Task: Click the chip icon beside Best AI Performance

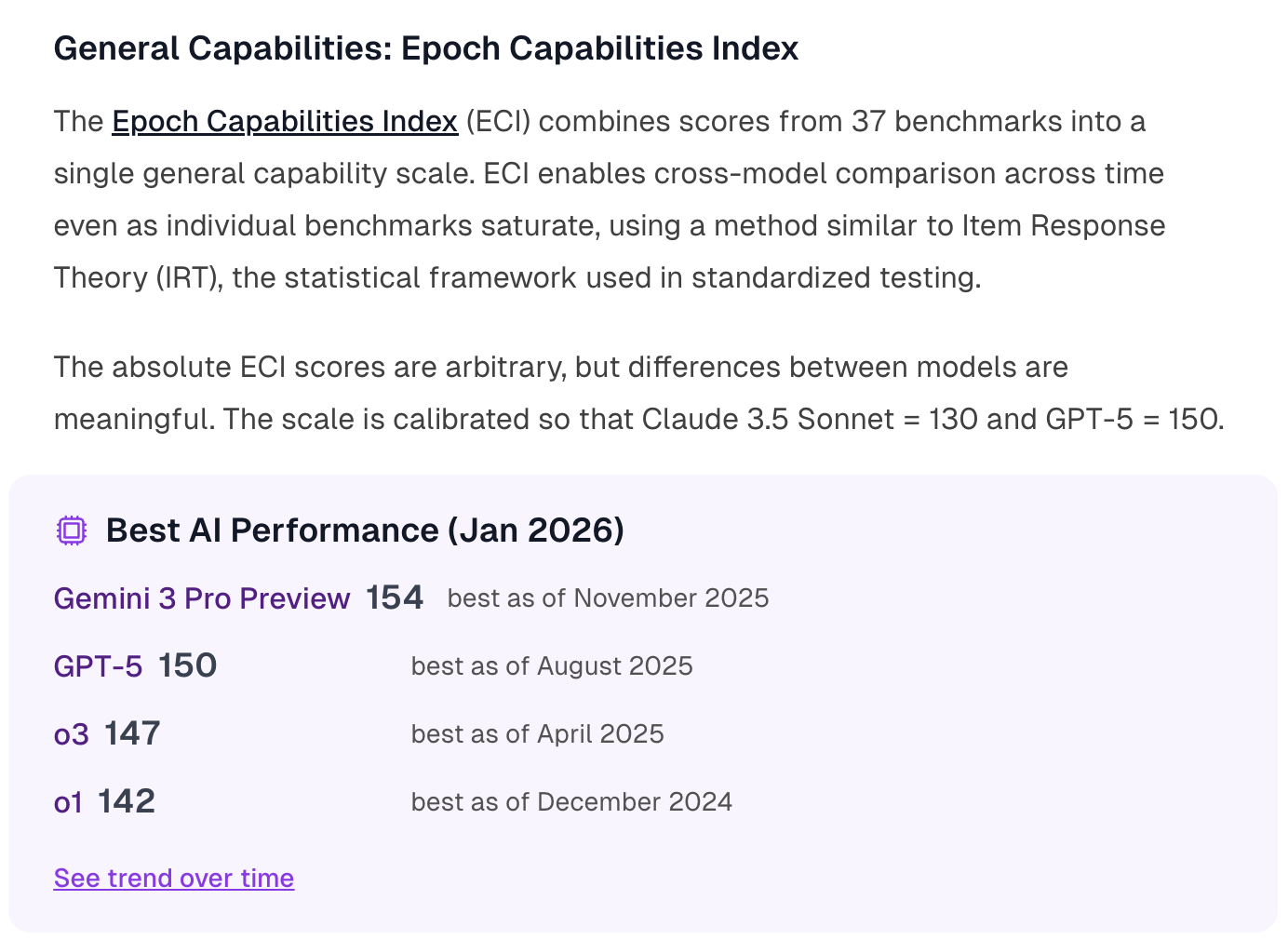Action: [72, 530]
